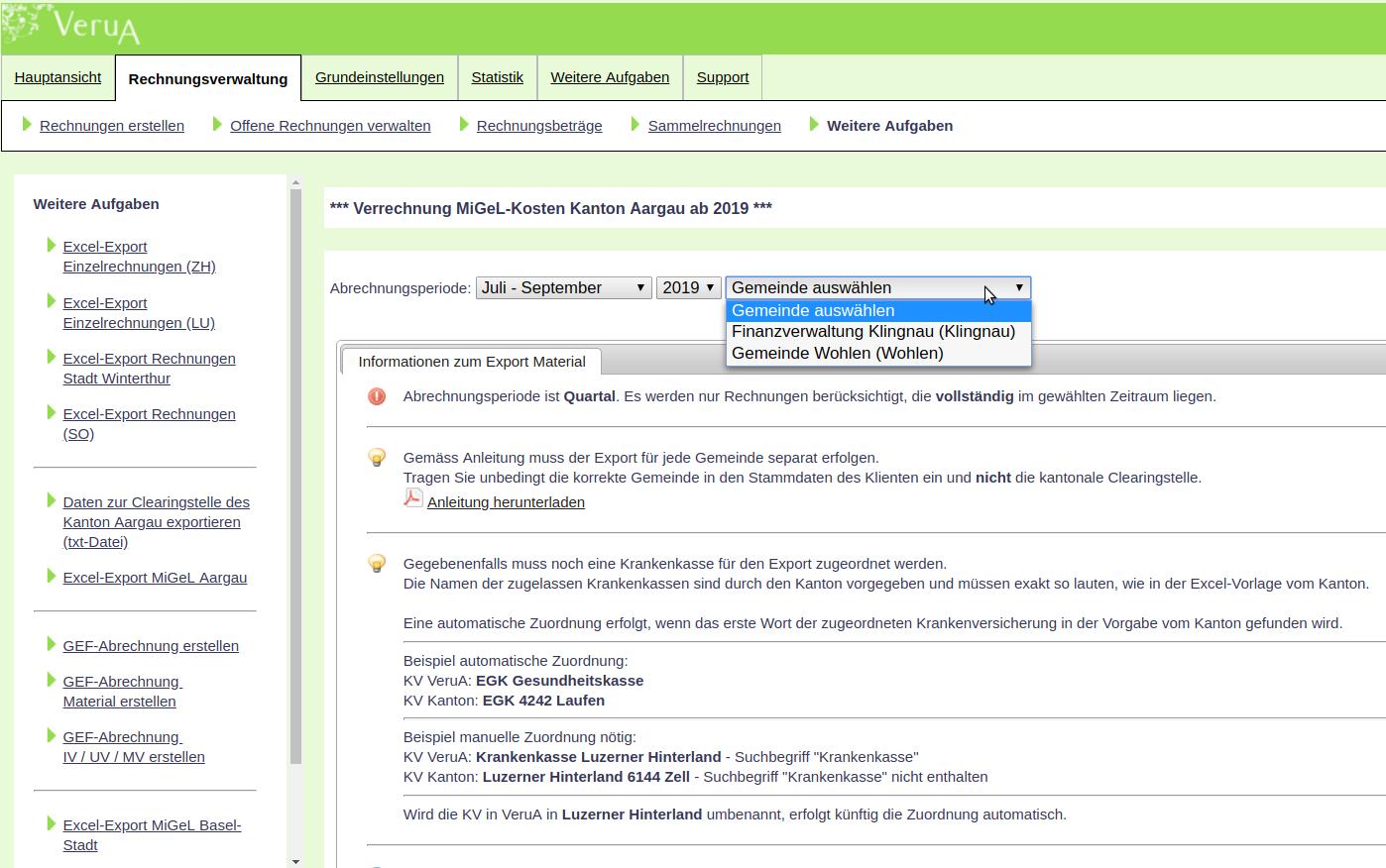Switch to the Grundeinstellungen tab

(379, 77)
